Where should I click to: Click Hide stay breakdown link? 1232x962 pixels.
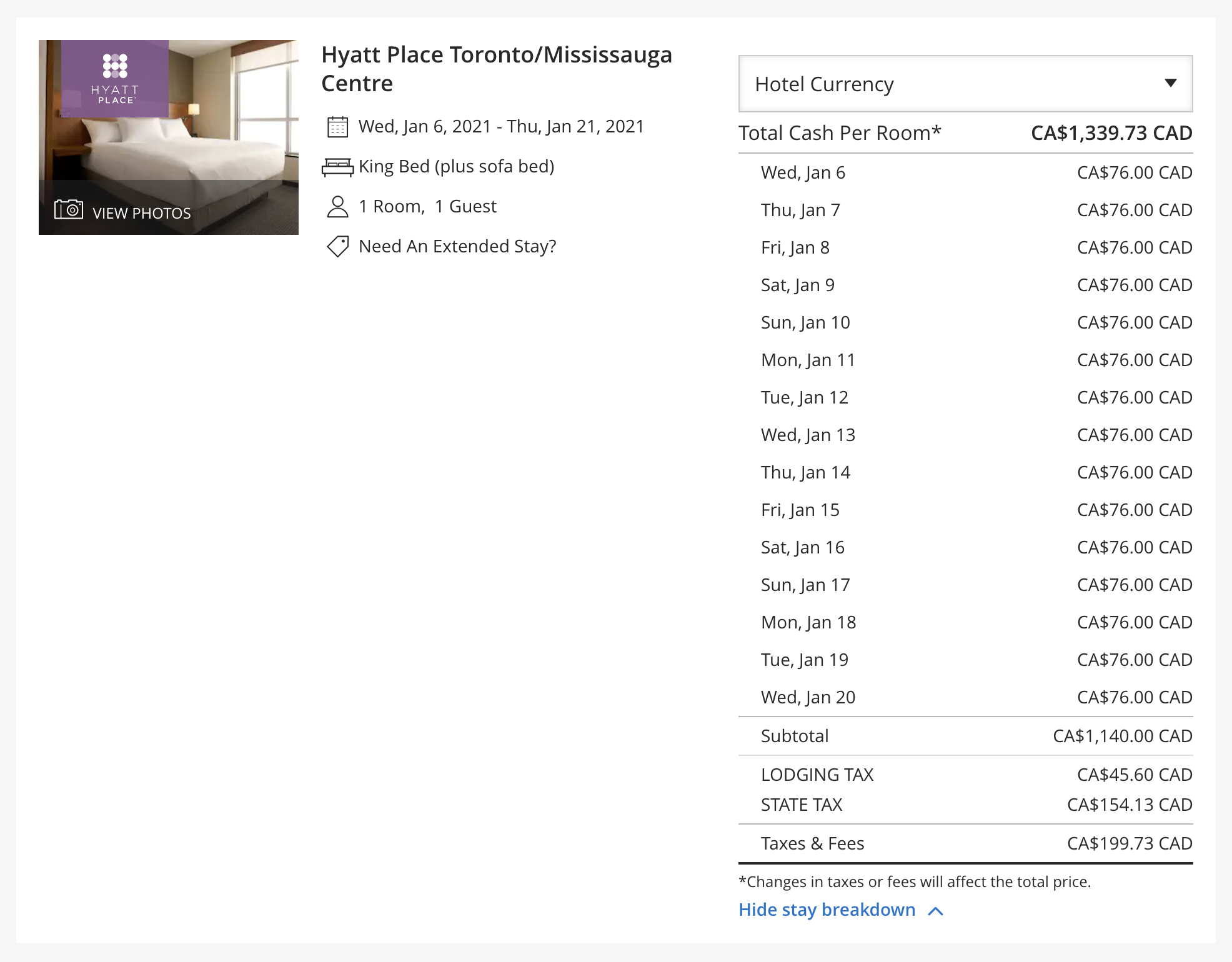click(827, 910)
